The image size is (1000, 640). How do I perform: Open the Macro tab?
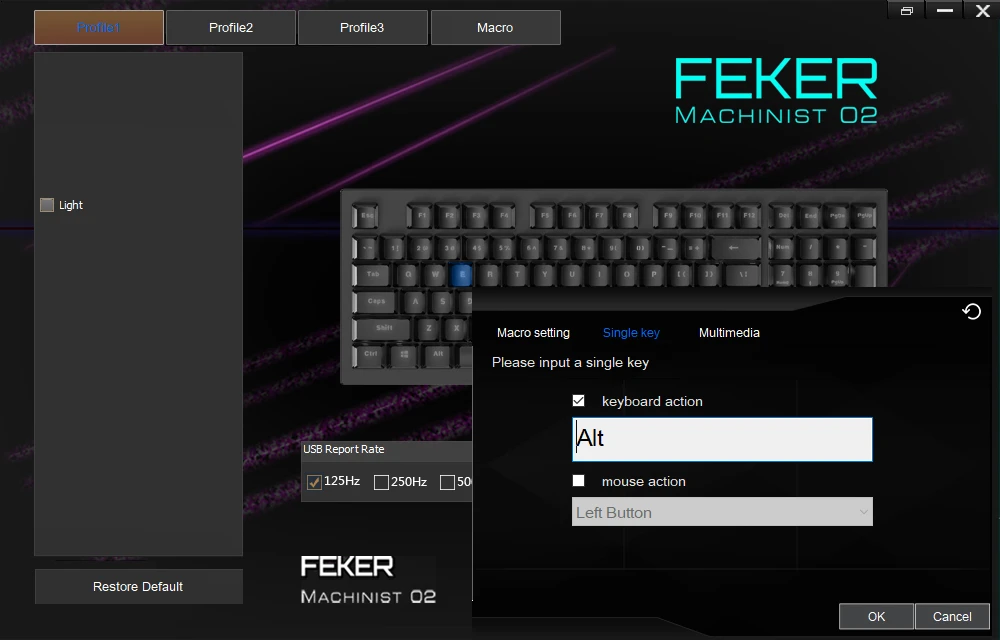coord(496,27)
